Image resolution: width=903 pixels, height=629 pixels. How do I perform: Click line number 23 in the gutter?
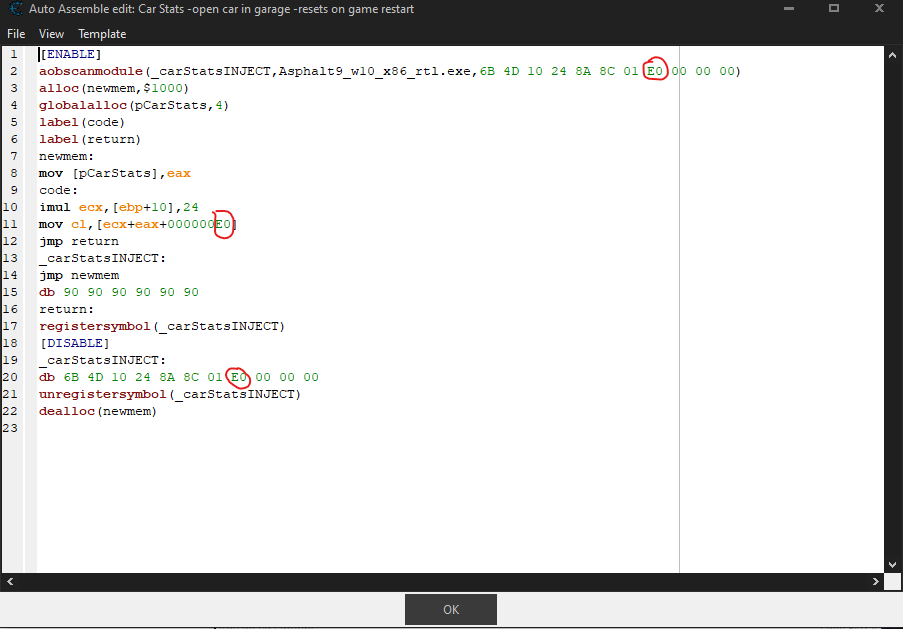click(x=10, y=428)
